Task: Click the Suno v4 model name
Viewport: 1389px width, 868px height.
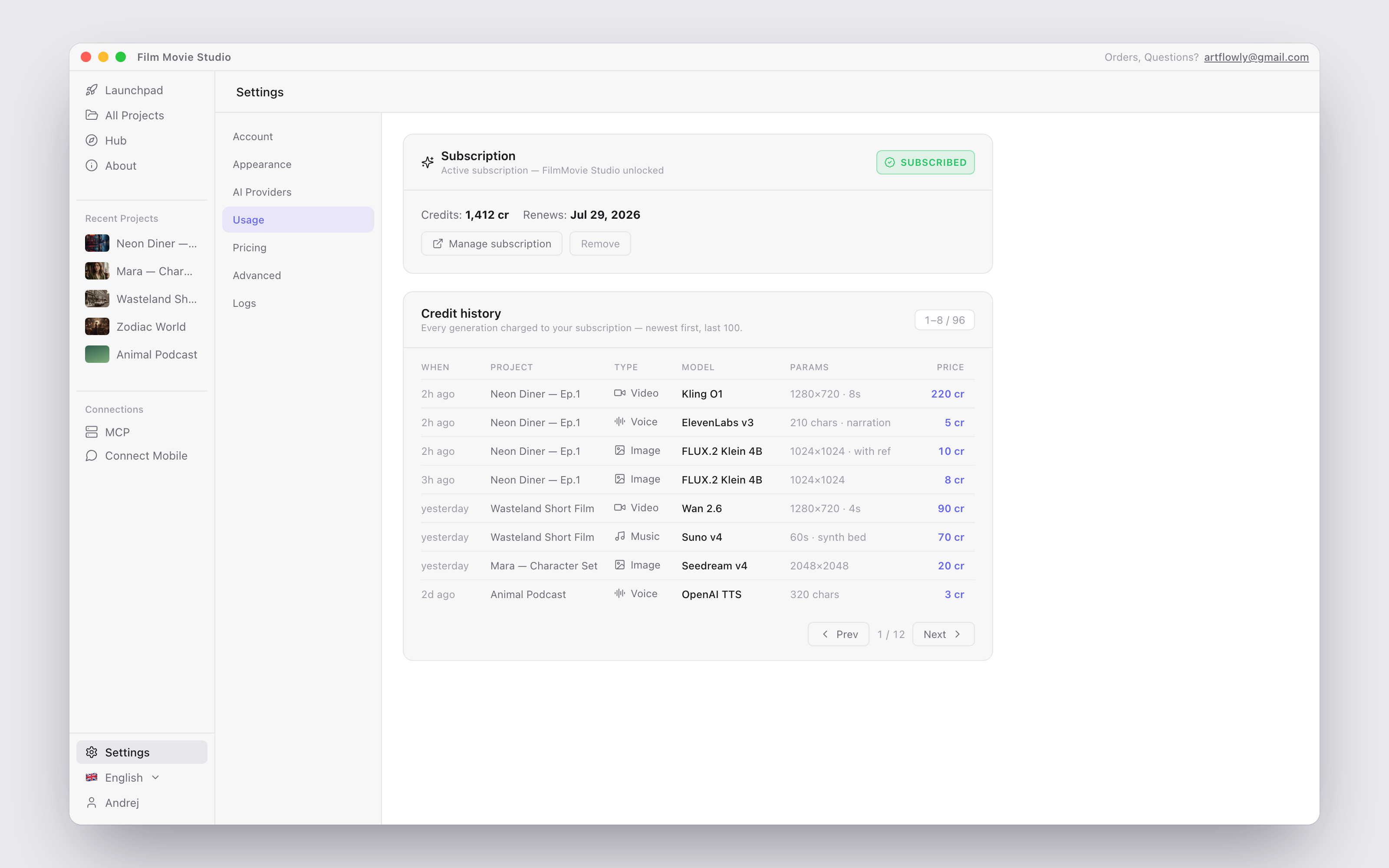Action: tap(701, 537)
